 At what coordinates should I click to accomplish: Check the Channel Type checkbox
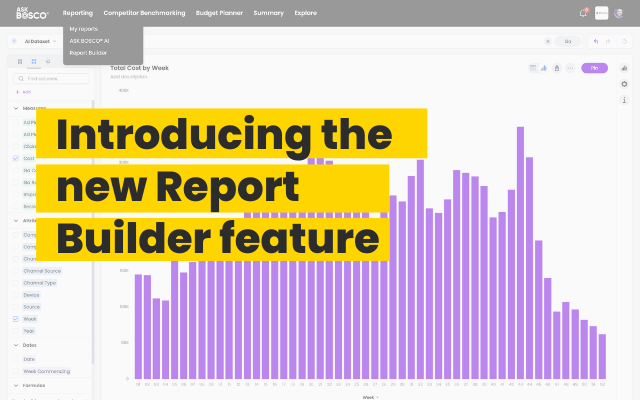(16, 283)
